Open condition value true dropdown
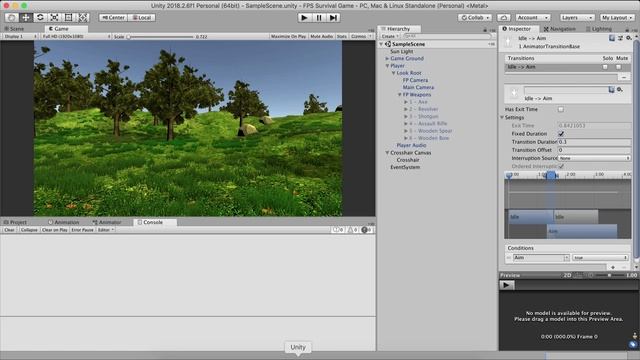The height and width of the screenshot is (360, 640). pos(600,258)
